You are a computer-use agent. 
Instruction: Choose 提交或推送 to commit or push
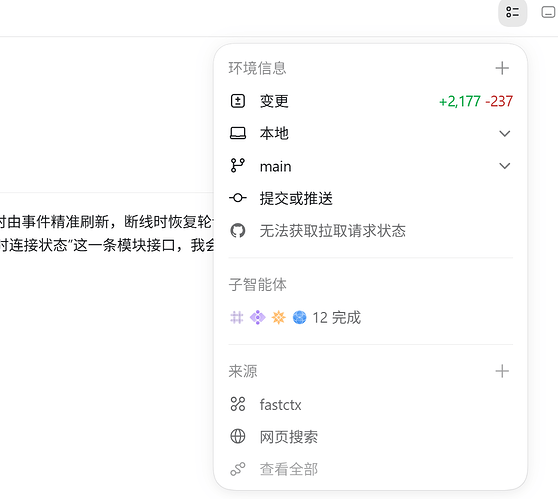(x=370, y=198)
